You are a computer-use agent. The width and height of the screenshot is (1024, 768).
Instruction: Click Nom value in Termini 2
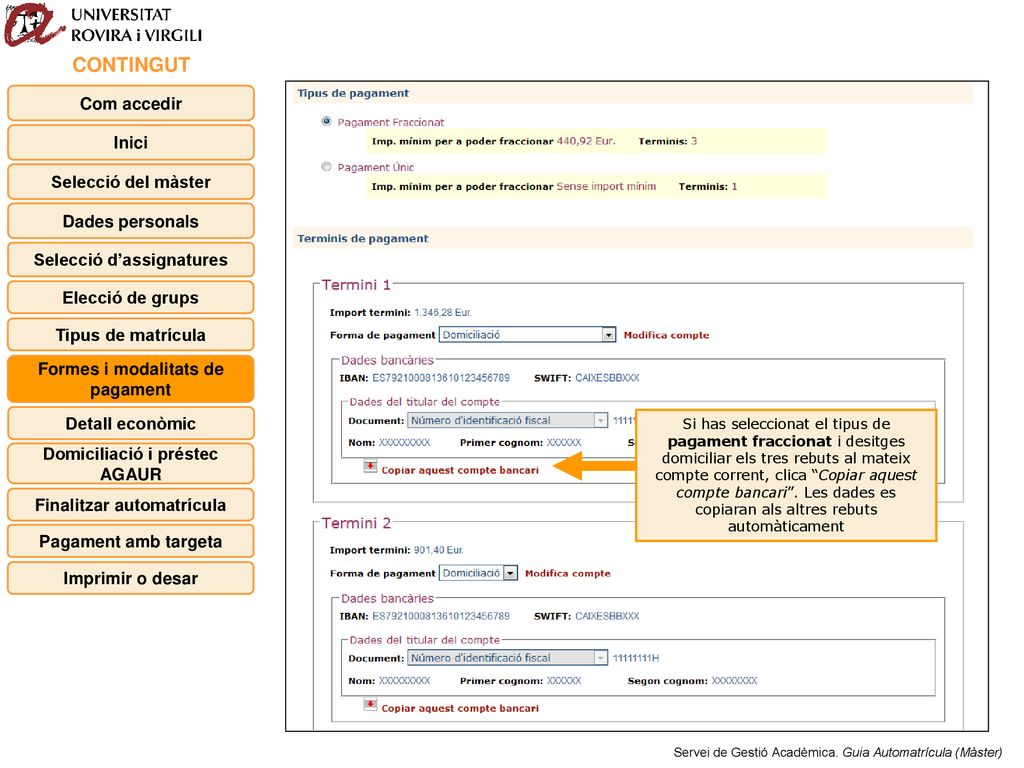[404, 680]
